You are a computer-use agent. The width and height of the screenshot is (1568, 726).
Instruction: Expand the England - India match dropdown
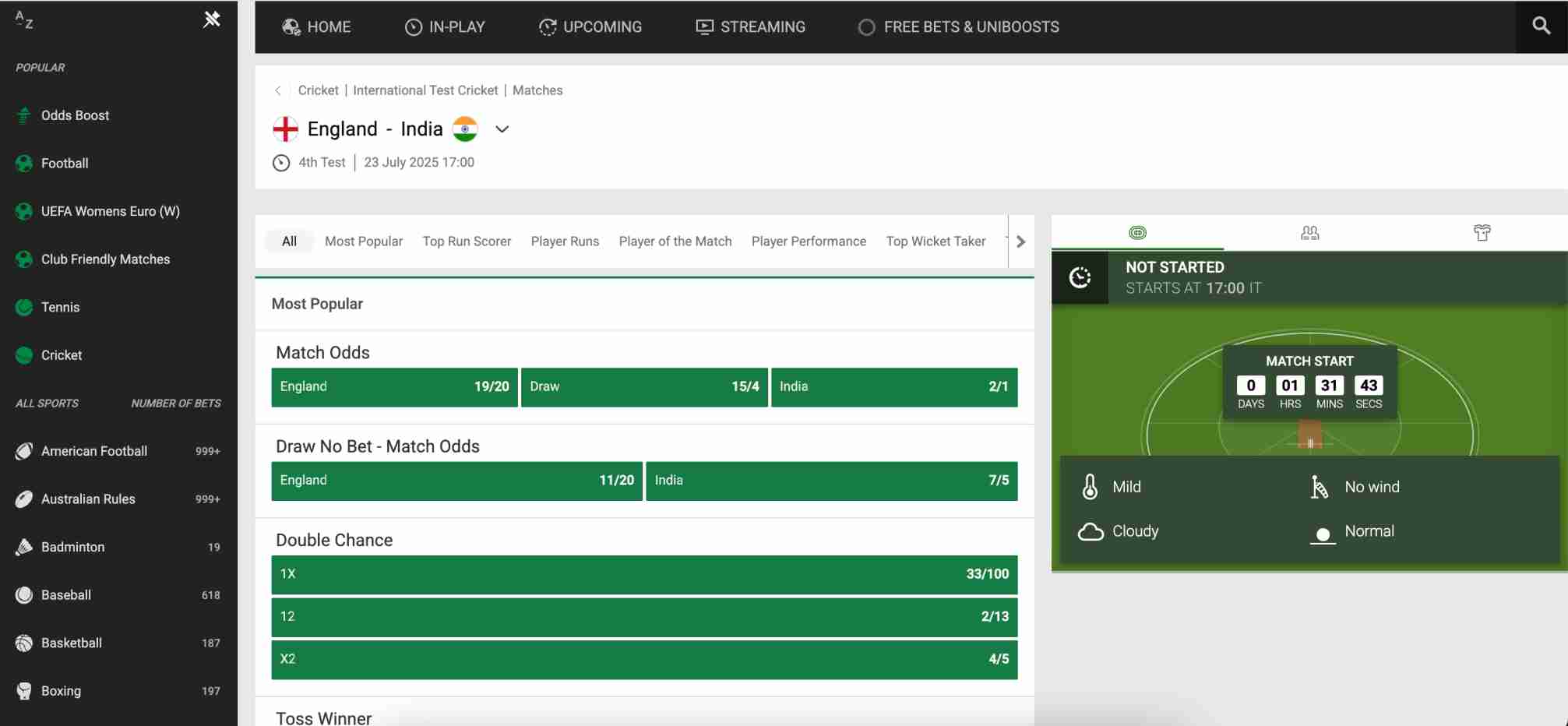click(x=502, y=129)
